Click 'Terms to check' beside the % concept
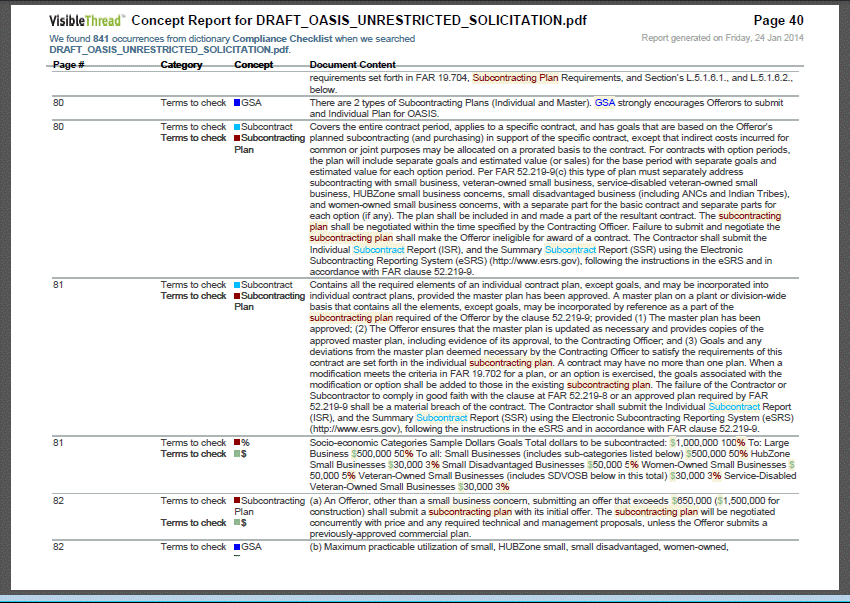This screenshot has width=850, height=603. [193, 442]
